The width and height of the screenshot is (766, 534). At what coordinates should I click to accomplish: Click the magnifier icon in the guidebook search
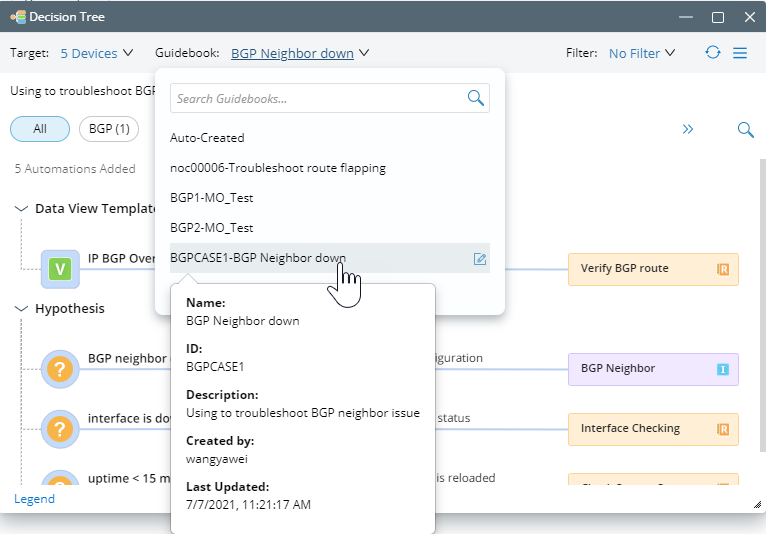click(x=476, y=98)
